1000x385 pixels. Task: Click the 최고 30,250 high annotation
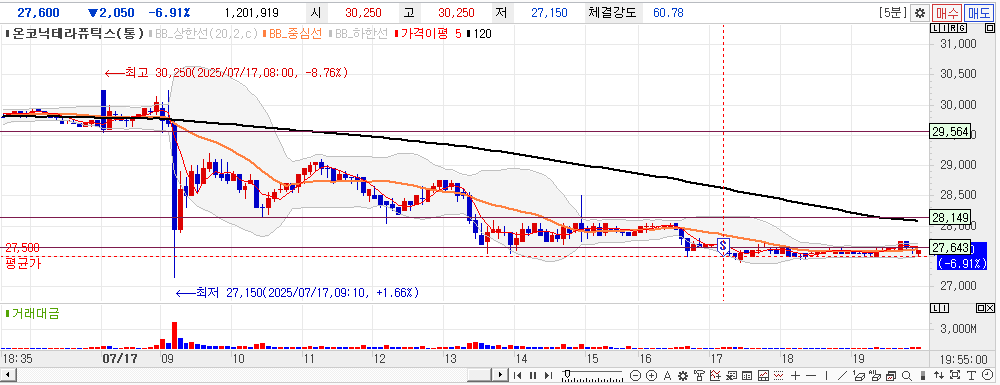click(x=226, y=73)
